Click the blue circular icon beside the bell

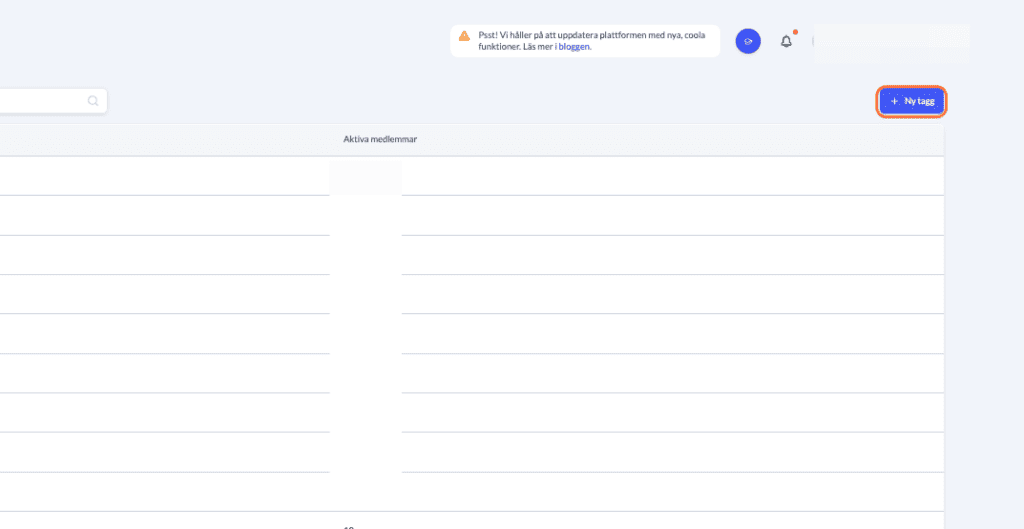click(747, 41)
